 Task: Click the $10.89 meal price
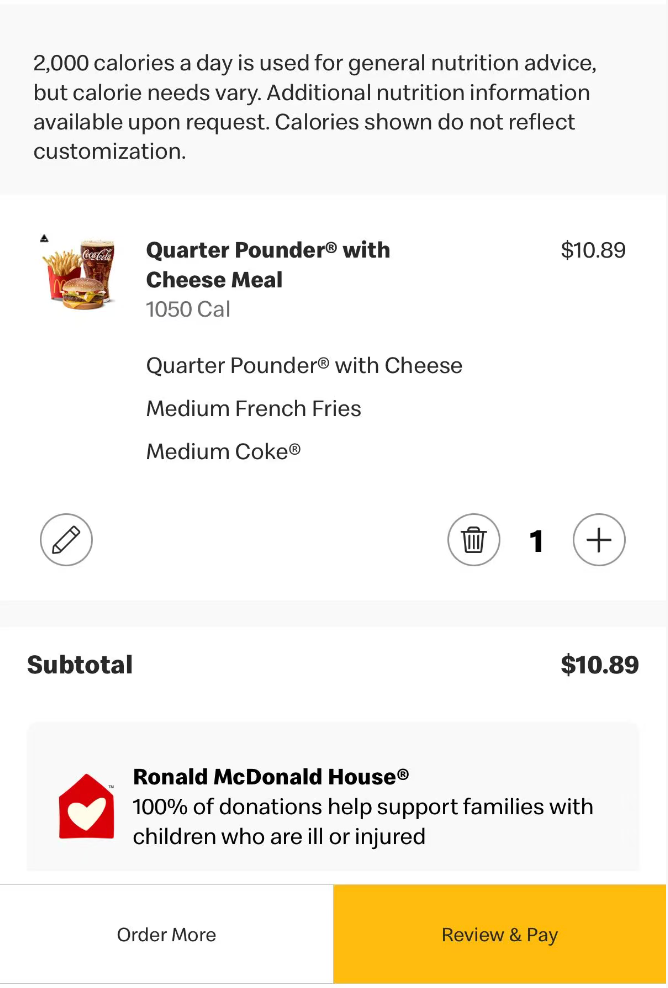coord(593,250)
